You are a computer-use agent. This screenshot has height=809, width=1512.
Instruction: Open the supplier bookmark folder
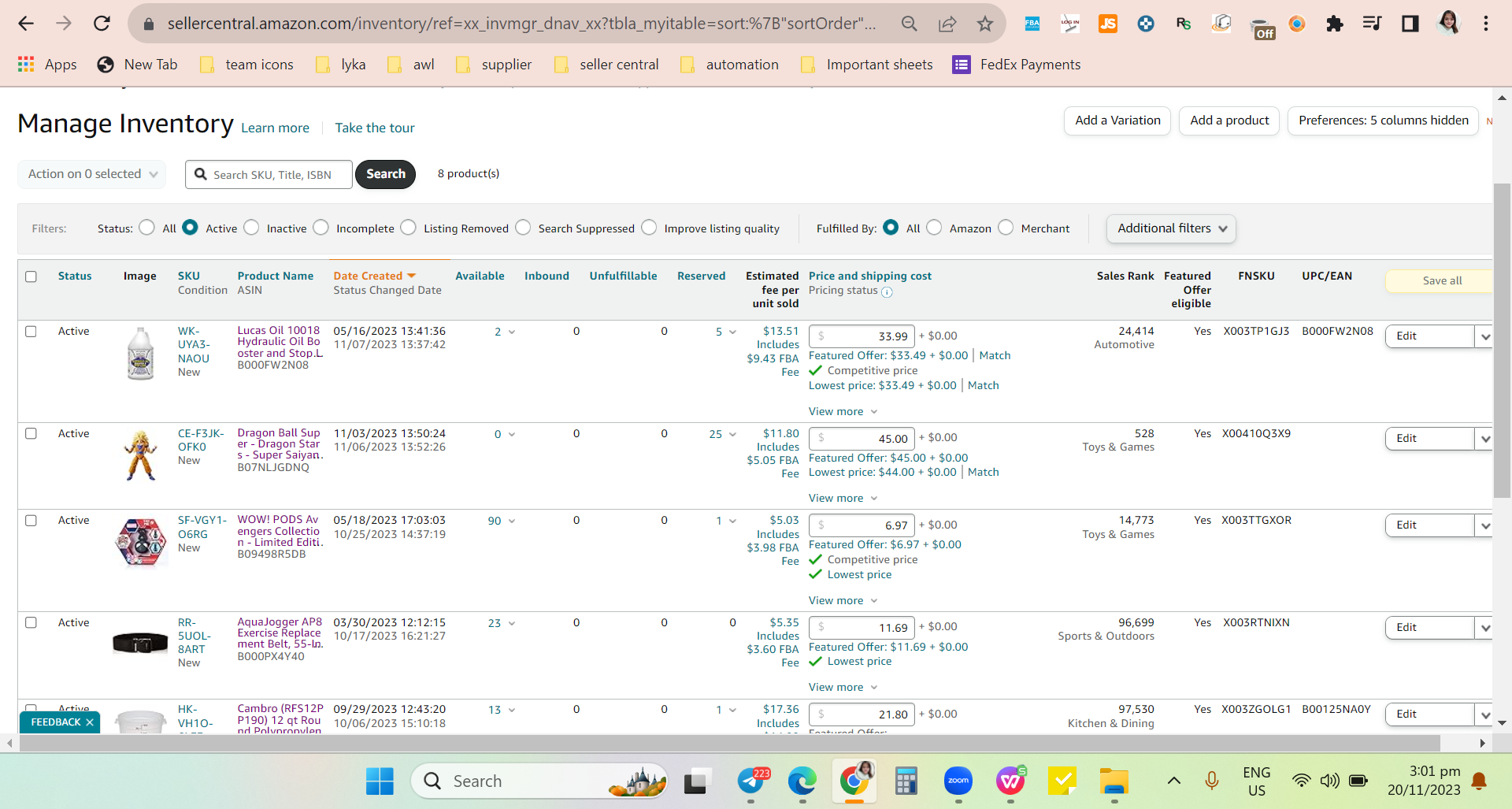click(494, 65)
